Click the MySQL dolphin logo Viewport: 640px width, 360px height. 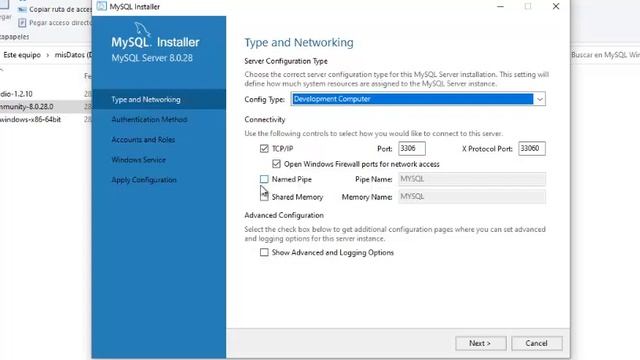142,29
